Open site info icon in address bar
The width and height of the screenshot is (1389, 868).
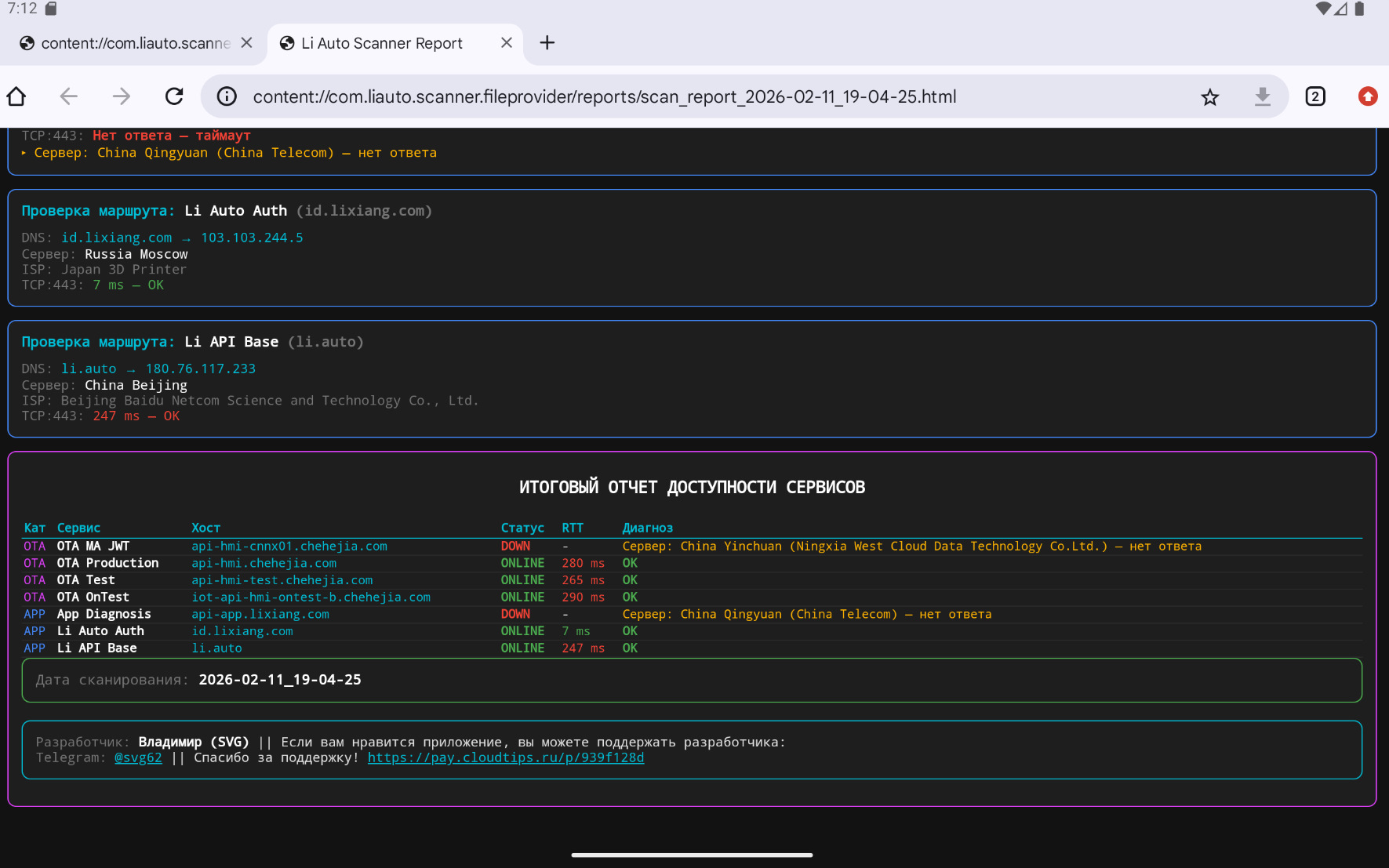[227, 96]
